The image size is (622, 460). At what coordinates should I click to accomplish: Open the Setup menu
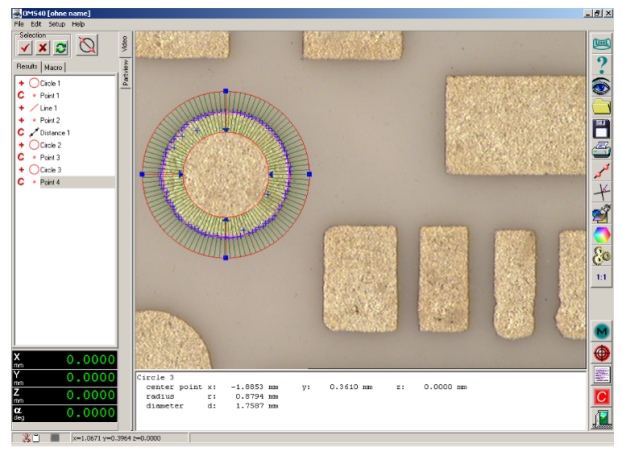(57, 23)
